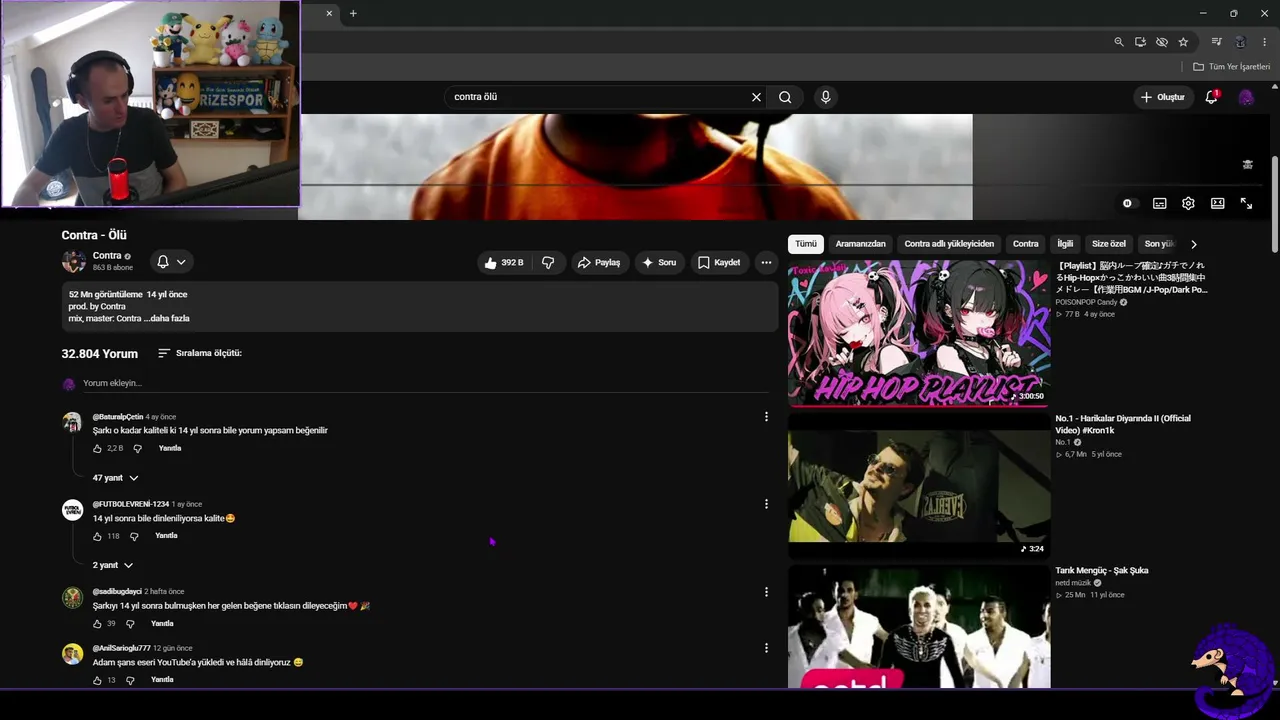Image resolution: width=1280 pixels, height=720 pixels.
Task: Expand 47 yanıt replies
Action: pyautogui.click(x=115, y=478)
